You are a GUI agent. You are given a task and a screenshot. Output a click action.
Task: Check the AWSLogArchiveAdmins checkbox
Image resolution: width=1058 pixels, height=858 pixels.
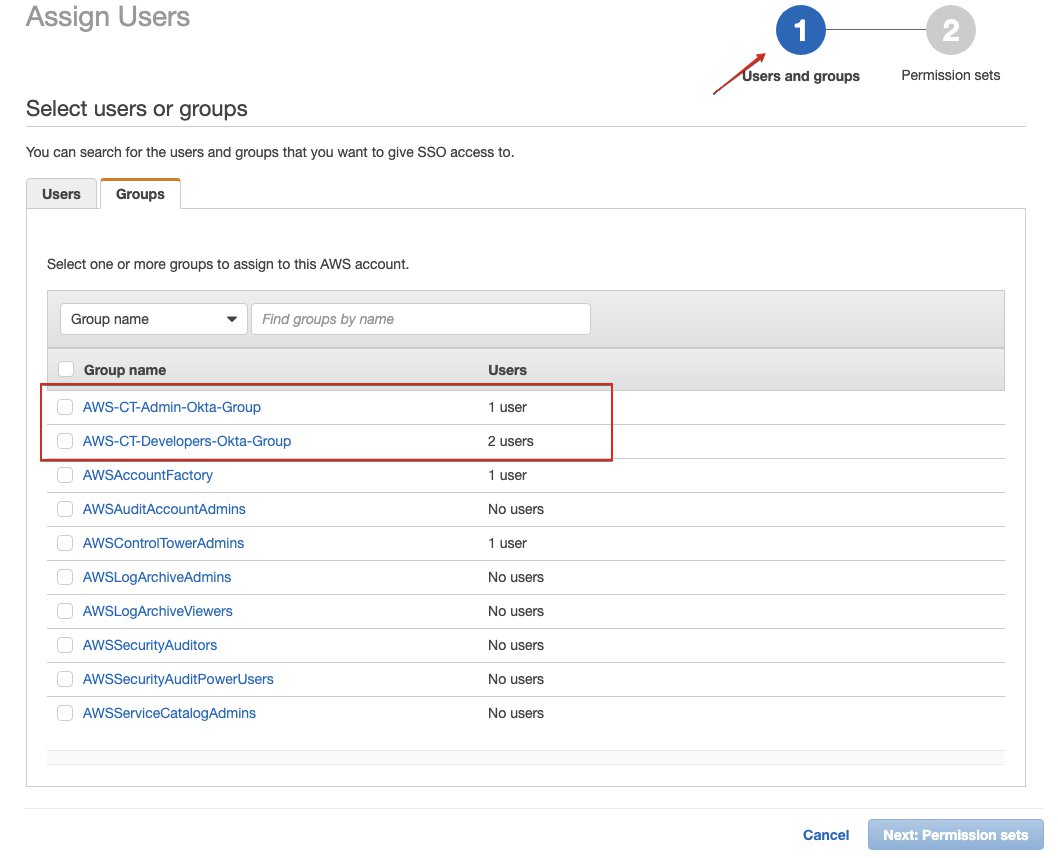tap(65, 577)
